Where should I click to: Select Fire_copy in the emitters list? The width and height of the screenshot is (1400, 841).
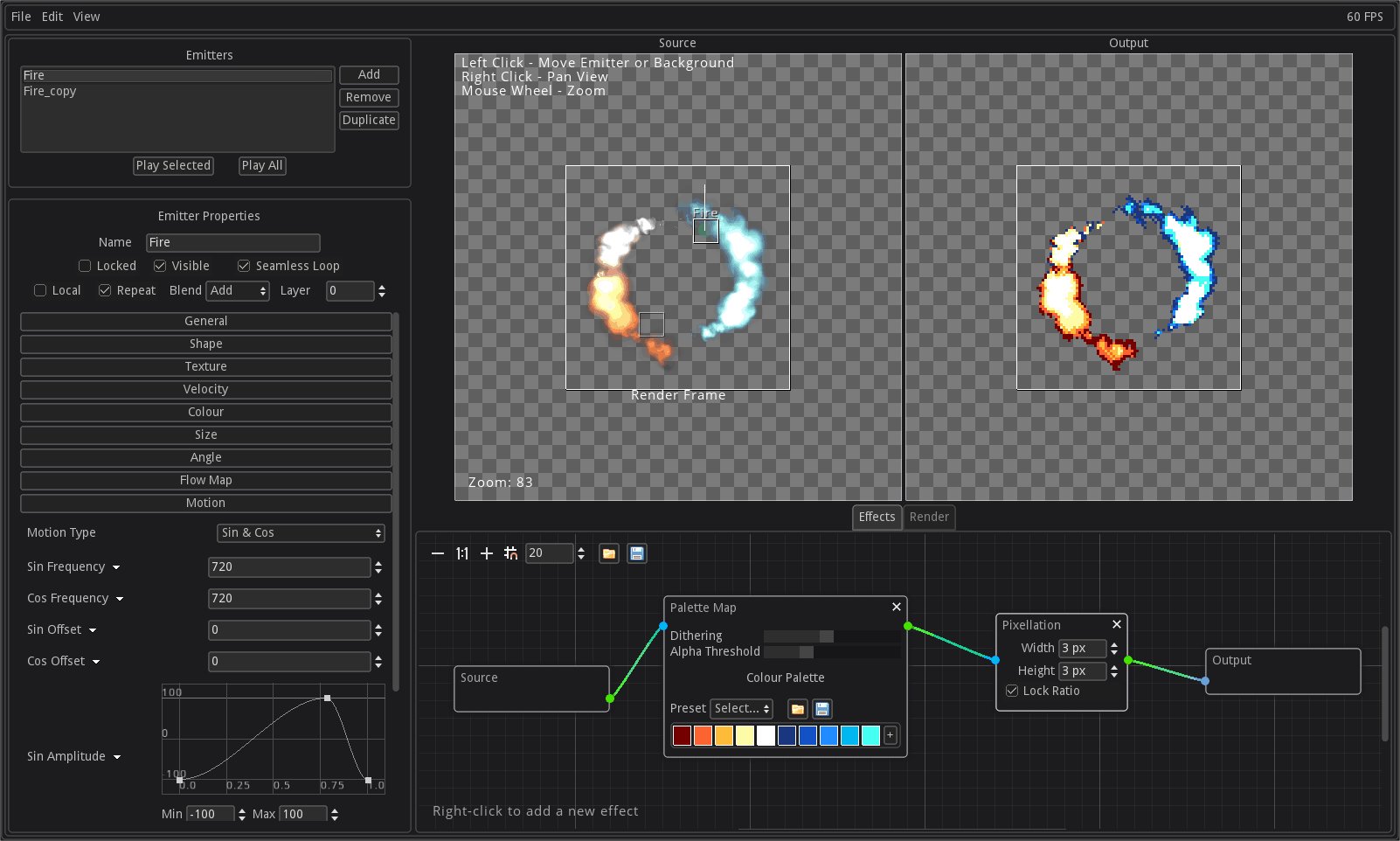pyautogui.click(x=177, y=92)
